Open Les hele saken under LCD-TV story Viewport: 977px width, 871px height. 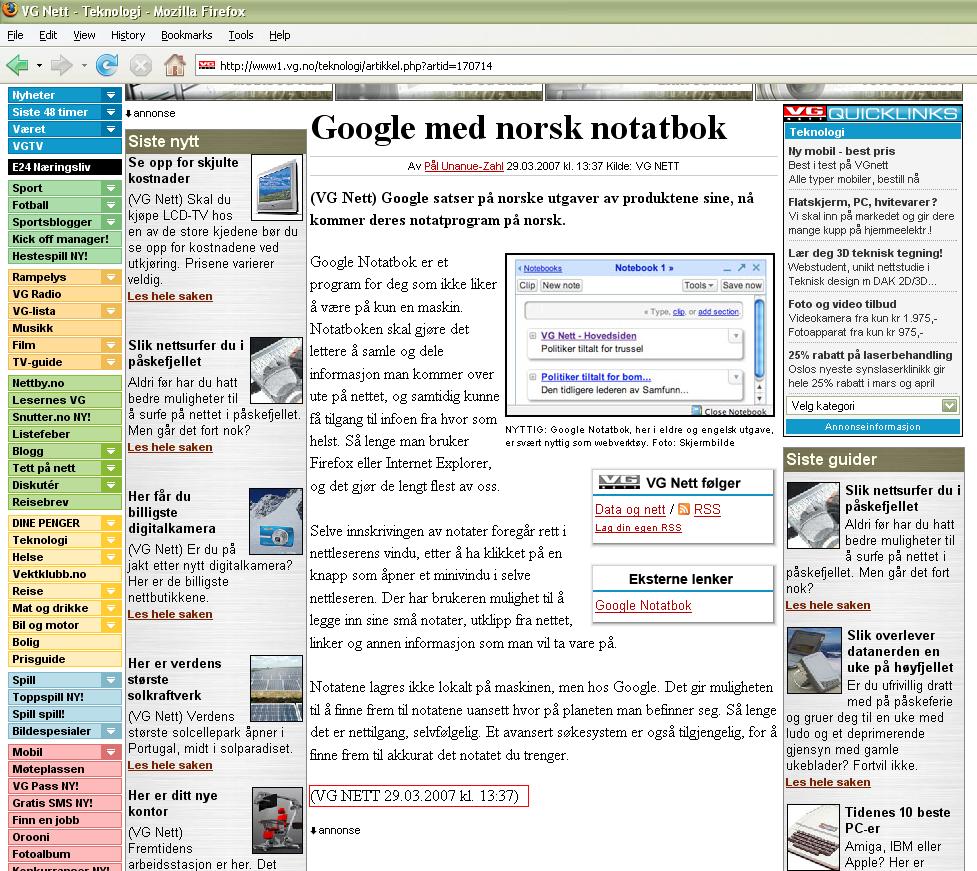tap(169, 296)
